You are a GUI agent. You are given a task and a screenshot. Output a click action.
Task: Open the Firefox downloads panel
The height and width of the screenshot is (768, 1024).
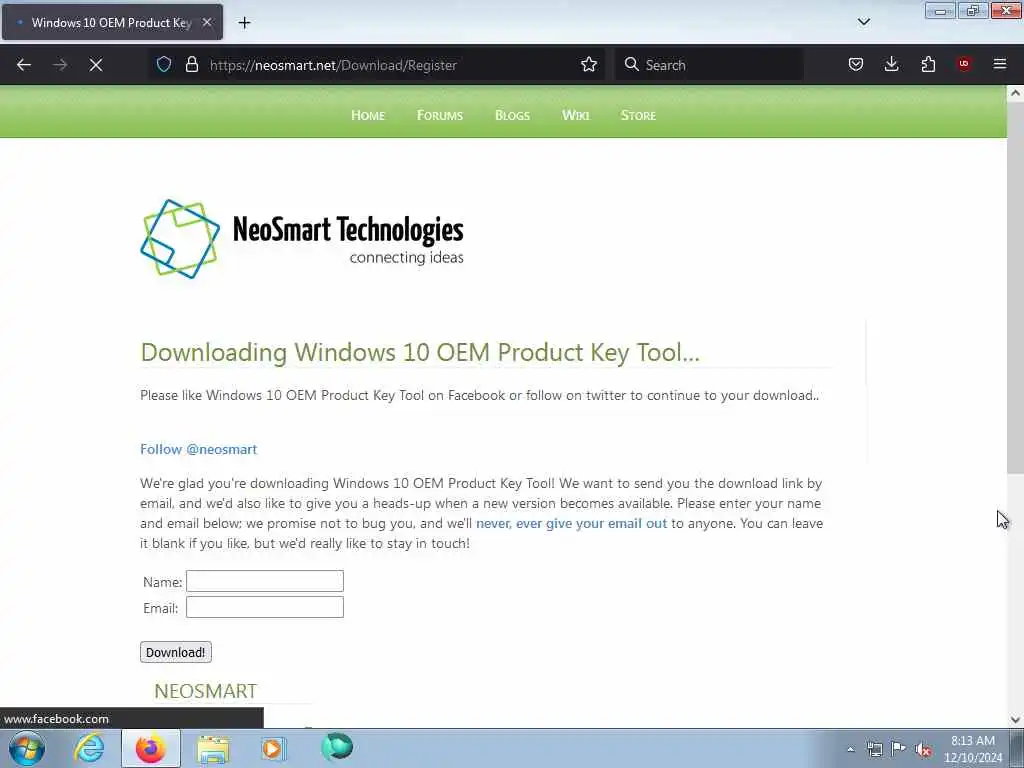click(891, 64)
